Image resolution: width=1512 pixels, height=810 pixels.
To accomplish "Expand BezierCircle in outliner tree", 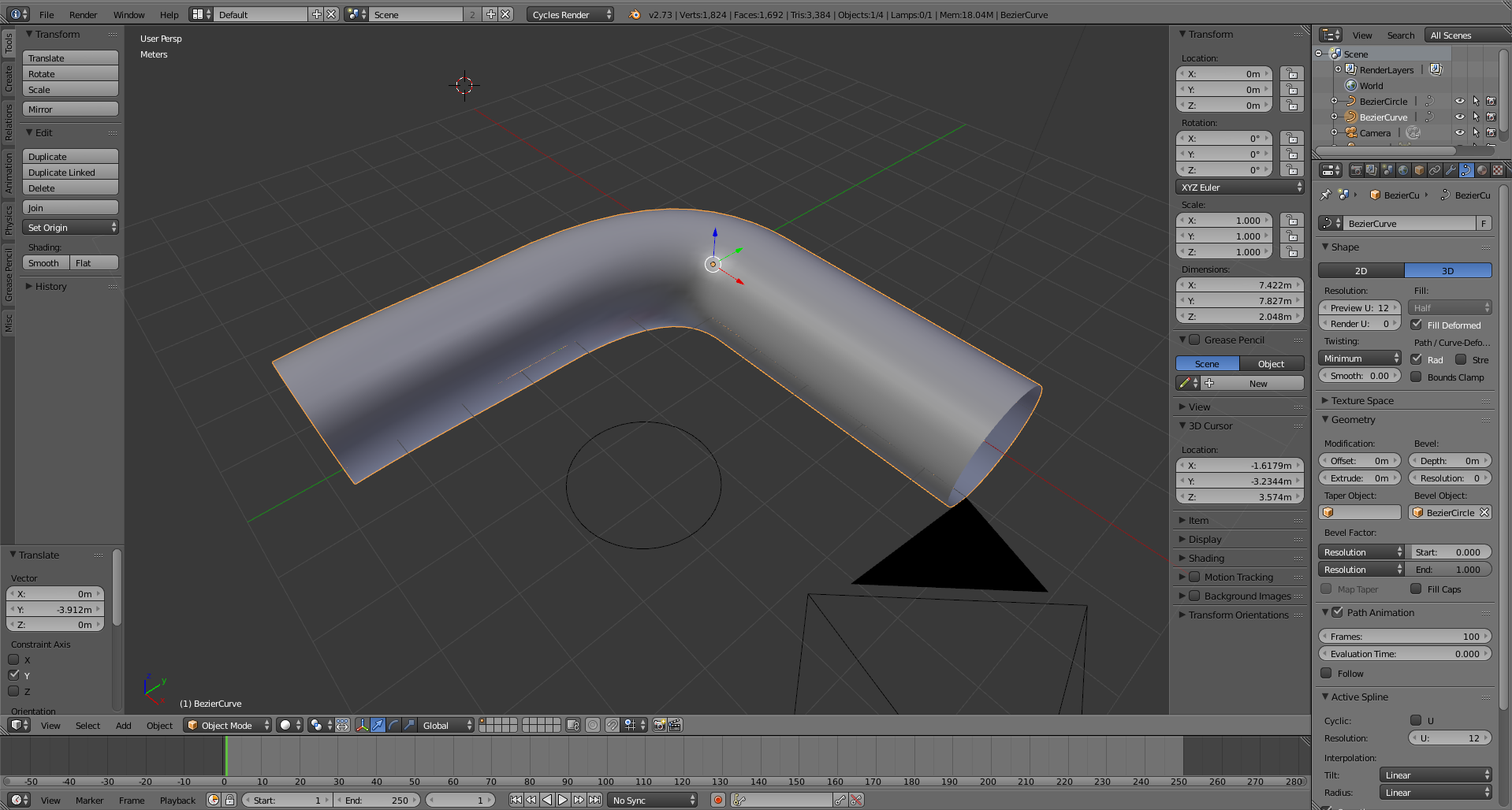I will [x=1334, y=101].
